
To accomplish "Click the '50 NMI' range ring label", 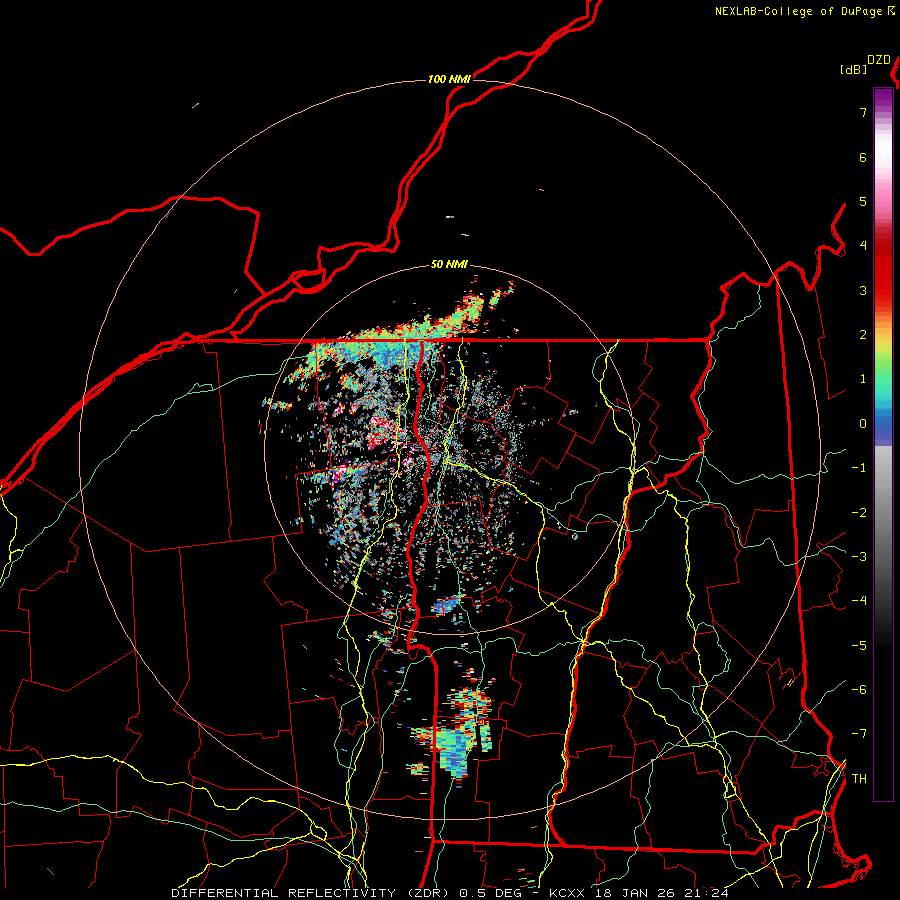I will [x=449, y=264].
